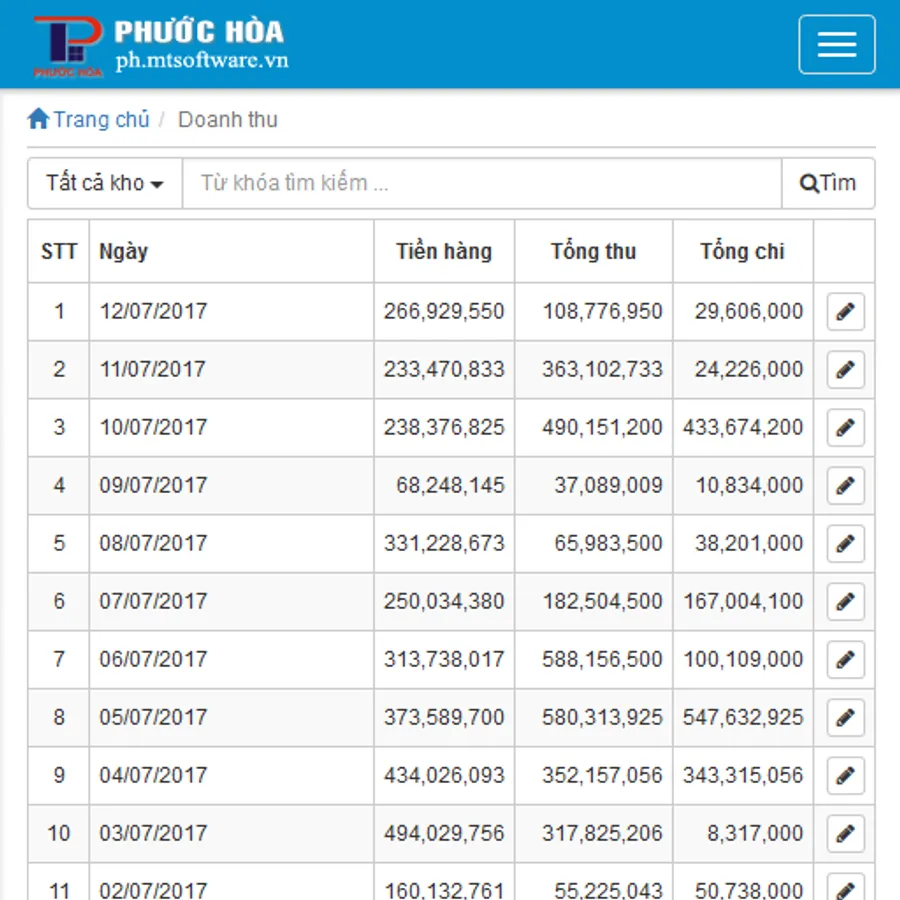This screenshot has height=900, width=900.
Task: Focus the Từ khóa tìm kiếm field
Action: pos(481,183)
